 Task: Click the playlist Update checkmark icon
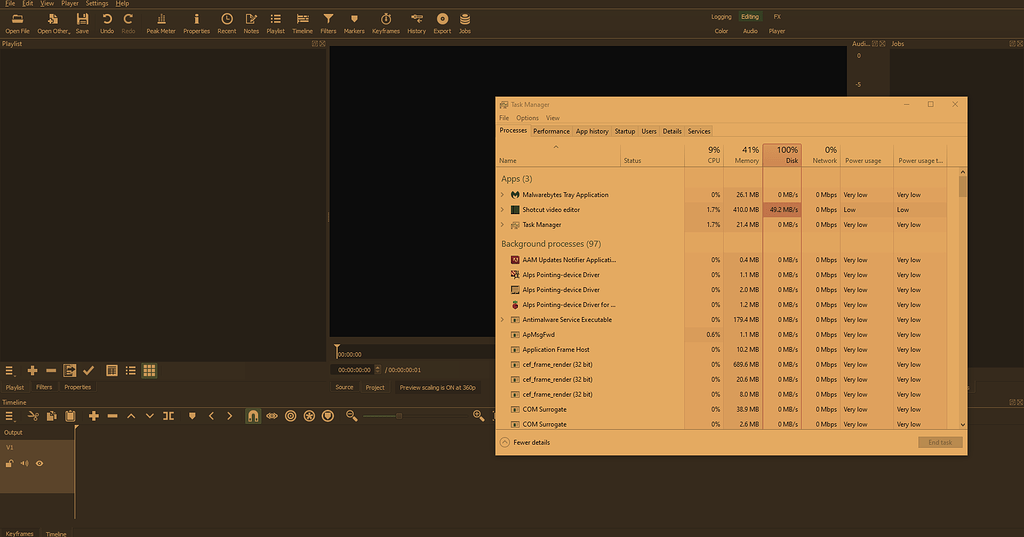(89, 370)
